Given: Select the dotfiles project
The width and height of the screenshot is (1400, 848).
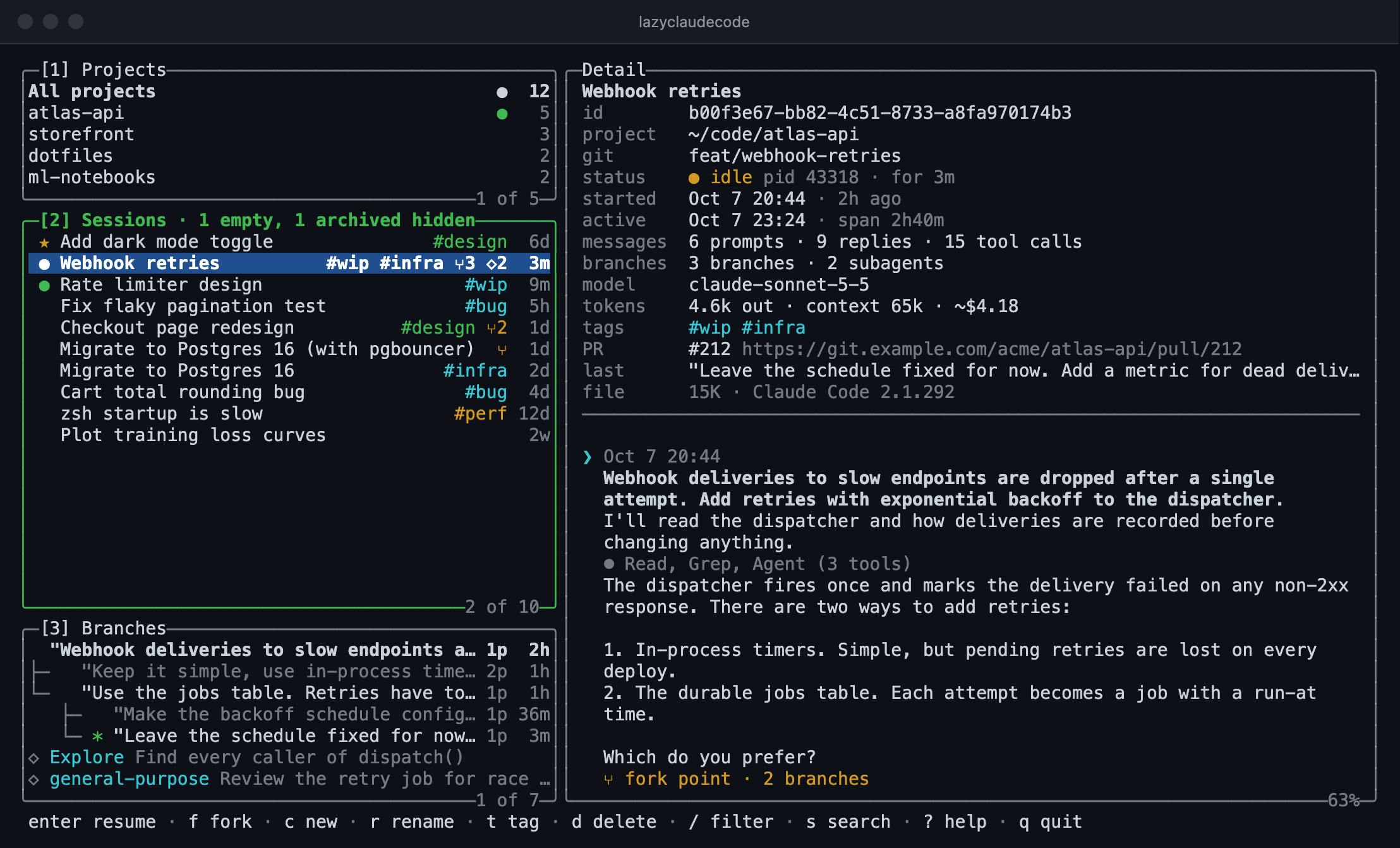Looking at the screenshot, I should 289,157.
